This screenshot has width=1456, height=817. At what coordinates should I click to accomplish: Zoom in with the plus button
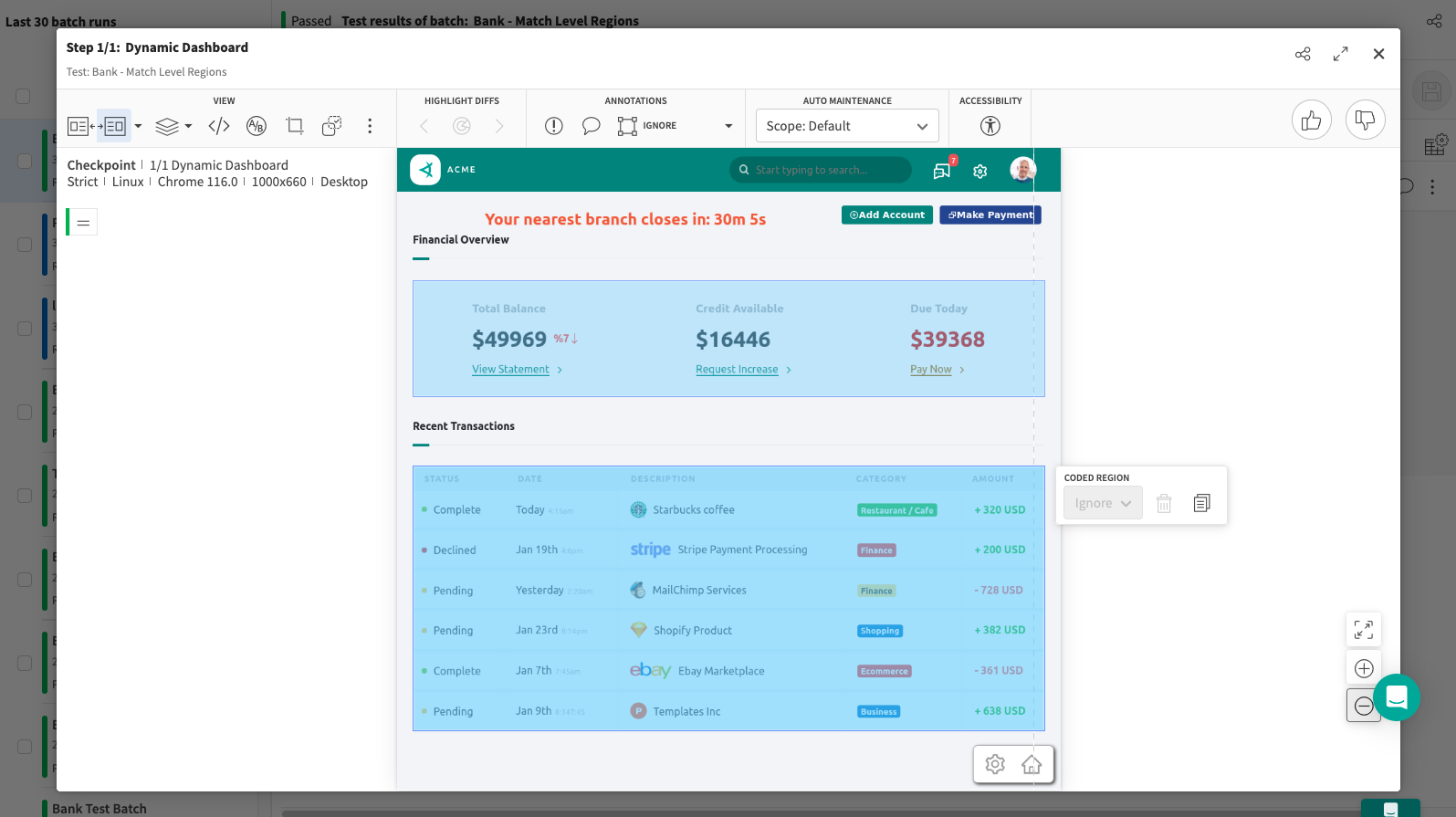[x=1364, y=668]
